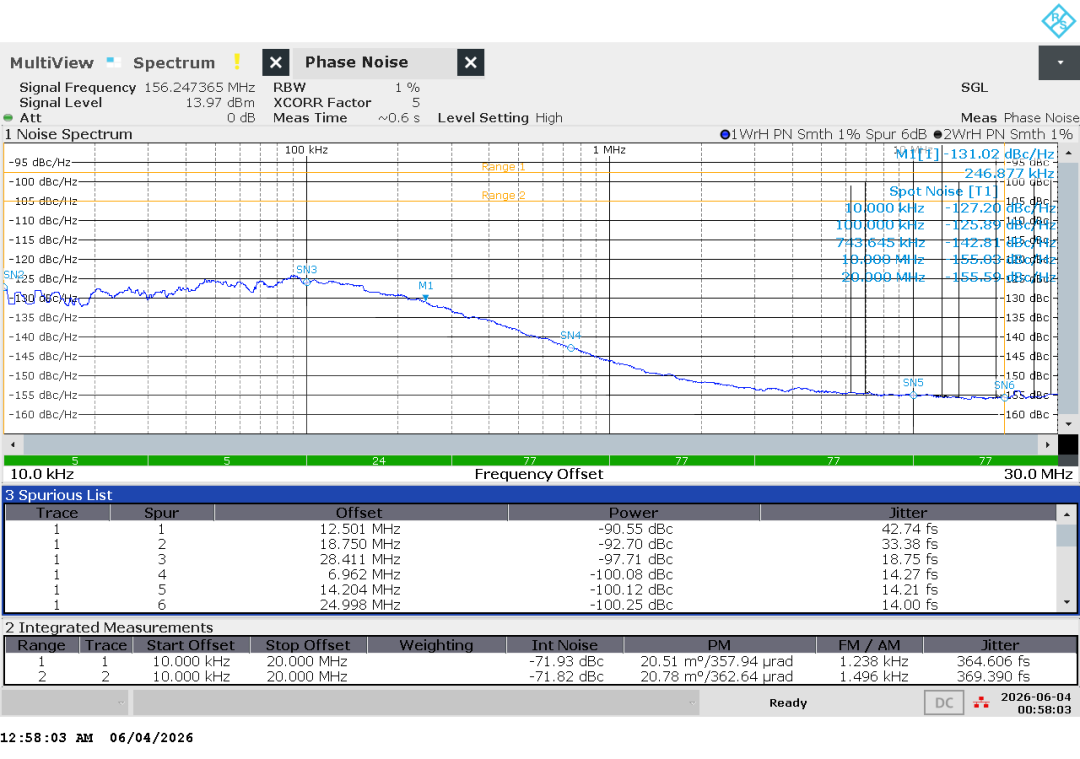Screen dimensions: 1080x759
Task: Click the Power column header in Spurious List
Action: (x=633, y=512)
